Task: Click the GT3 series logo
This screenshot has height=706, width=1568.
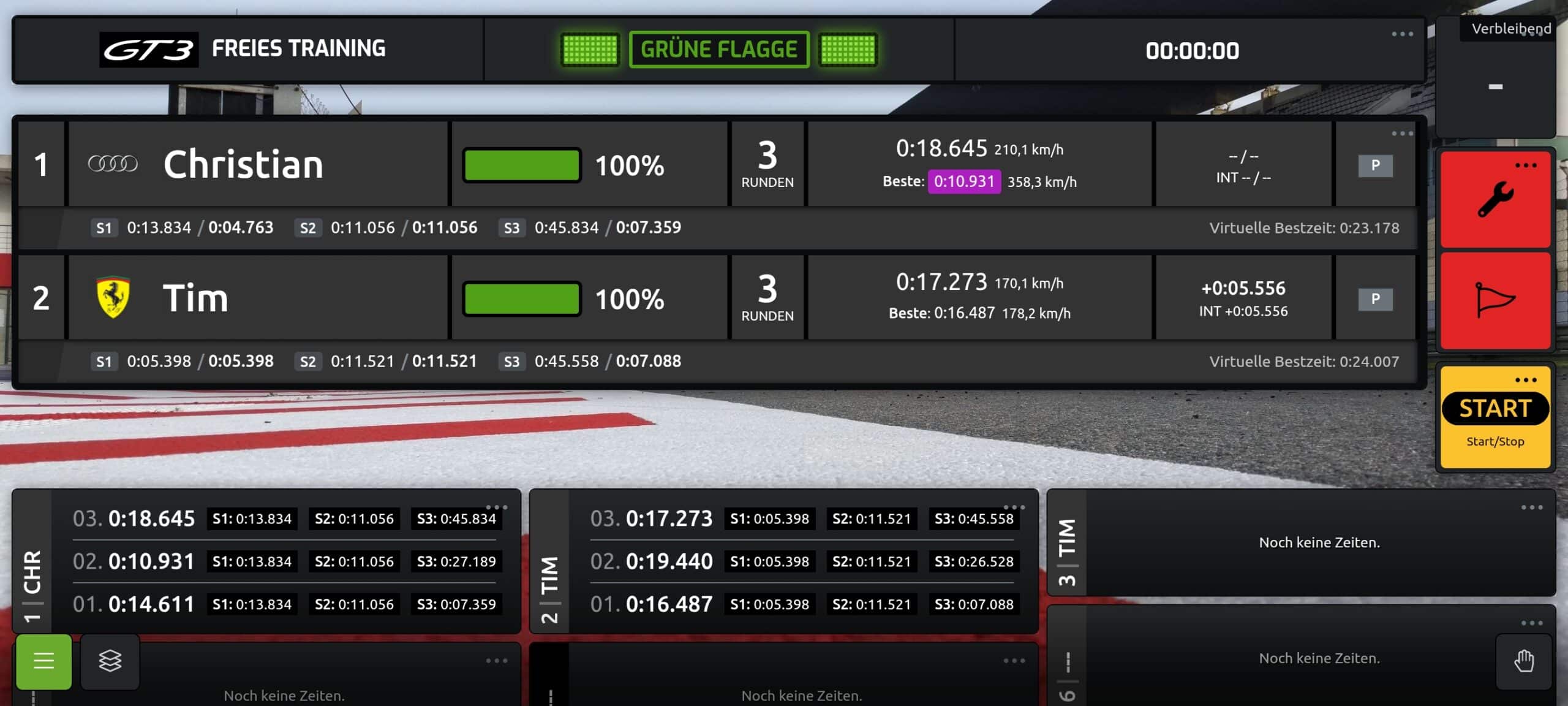Action: pyautogui.click(x=149, y=50)
